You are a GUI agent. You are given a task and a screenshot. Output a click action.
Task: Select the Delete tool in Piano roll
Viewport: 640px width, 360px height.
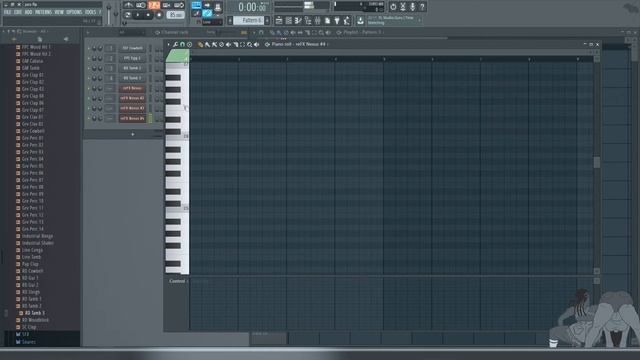[221, 44]
